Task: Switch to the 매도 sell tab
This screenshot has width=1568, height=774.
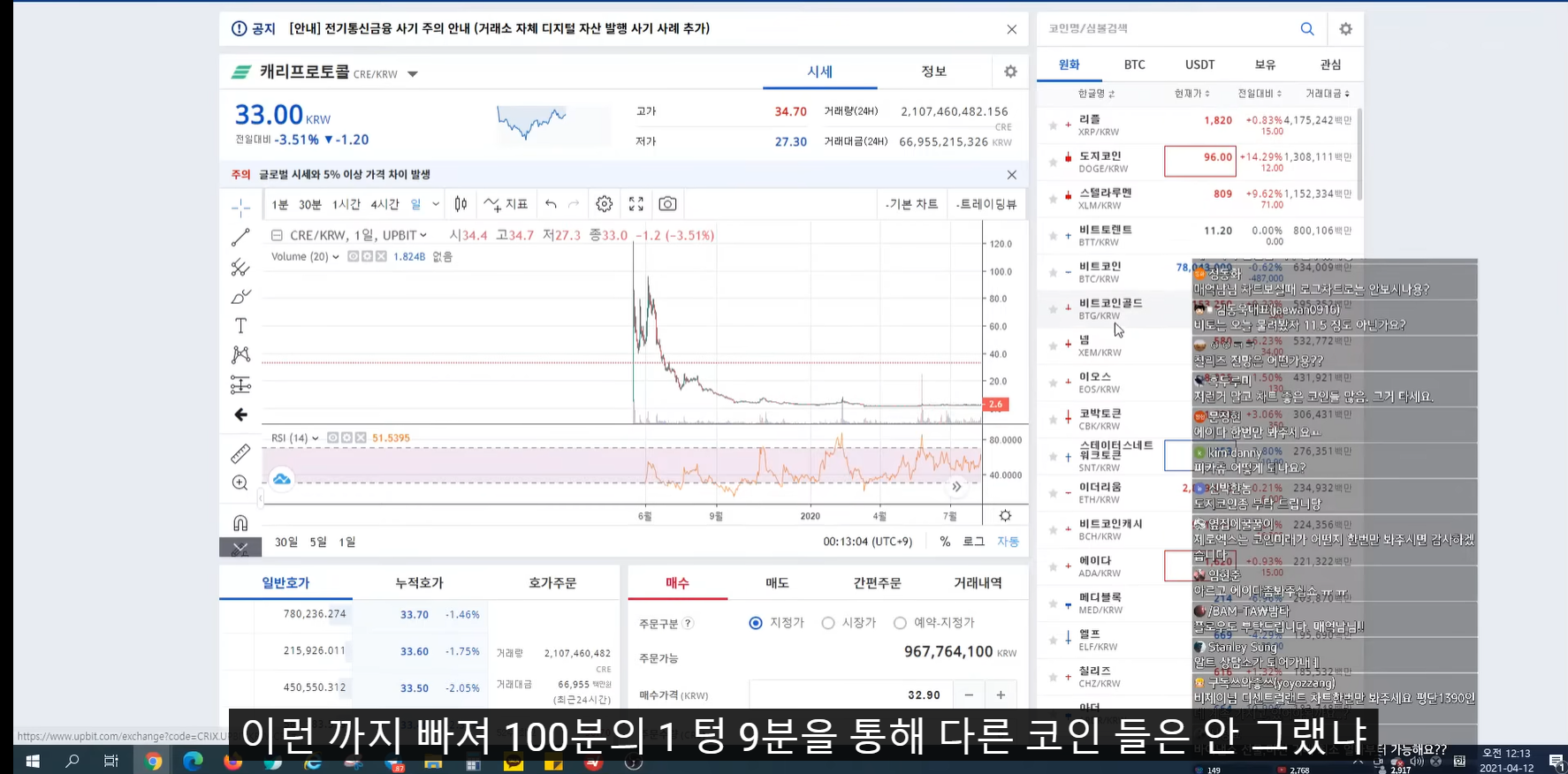Action: [x=777, y=583]
